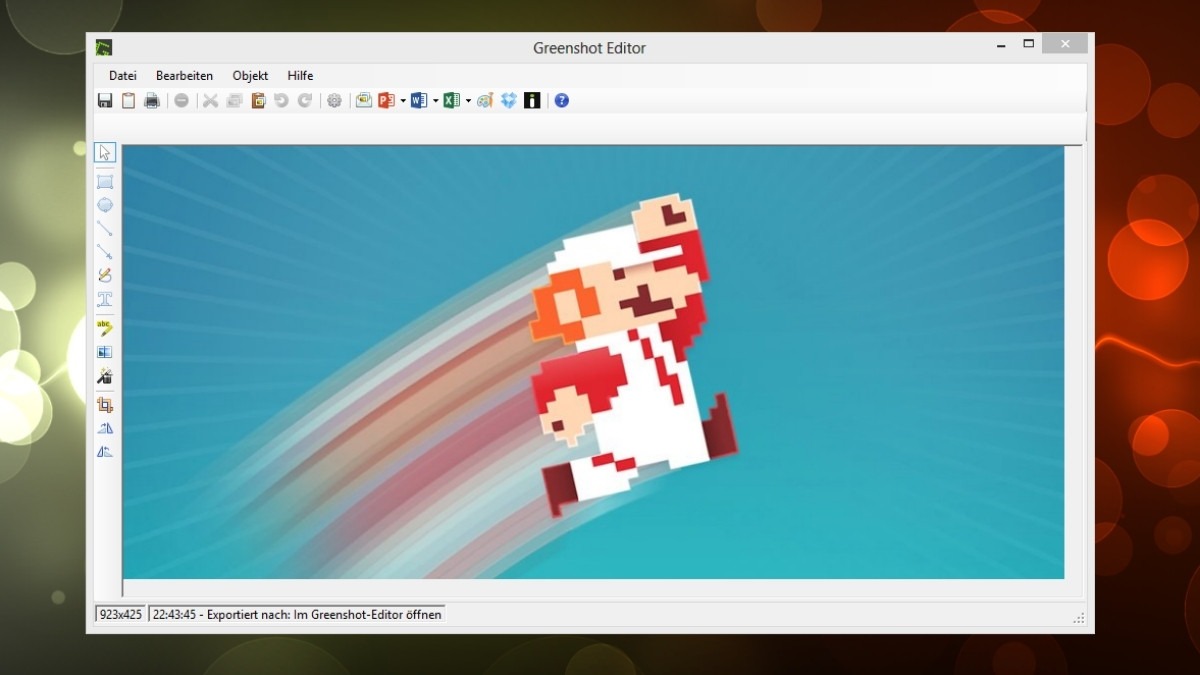Open the Objekt menu
1200x675 pixels.
click(250, 75)
